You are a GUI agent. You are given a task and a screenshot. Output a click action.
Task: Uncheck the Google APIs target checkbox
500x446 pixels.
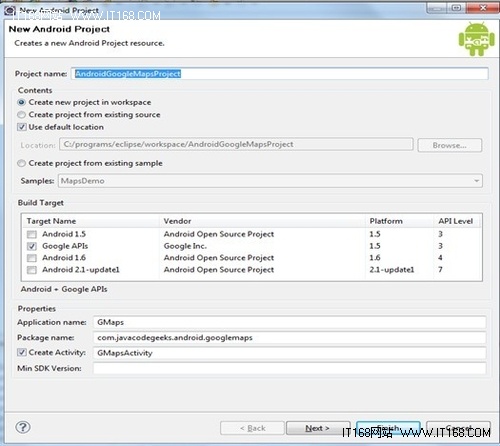click(x=32, y=246)
